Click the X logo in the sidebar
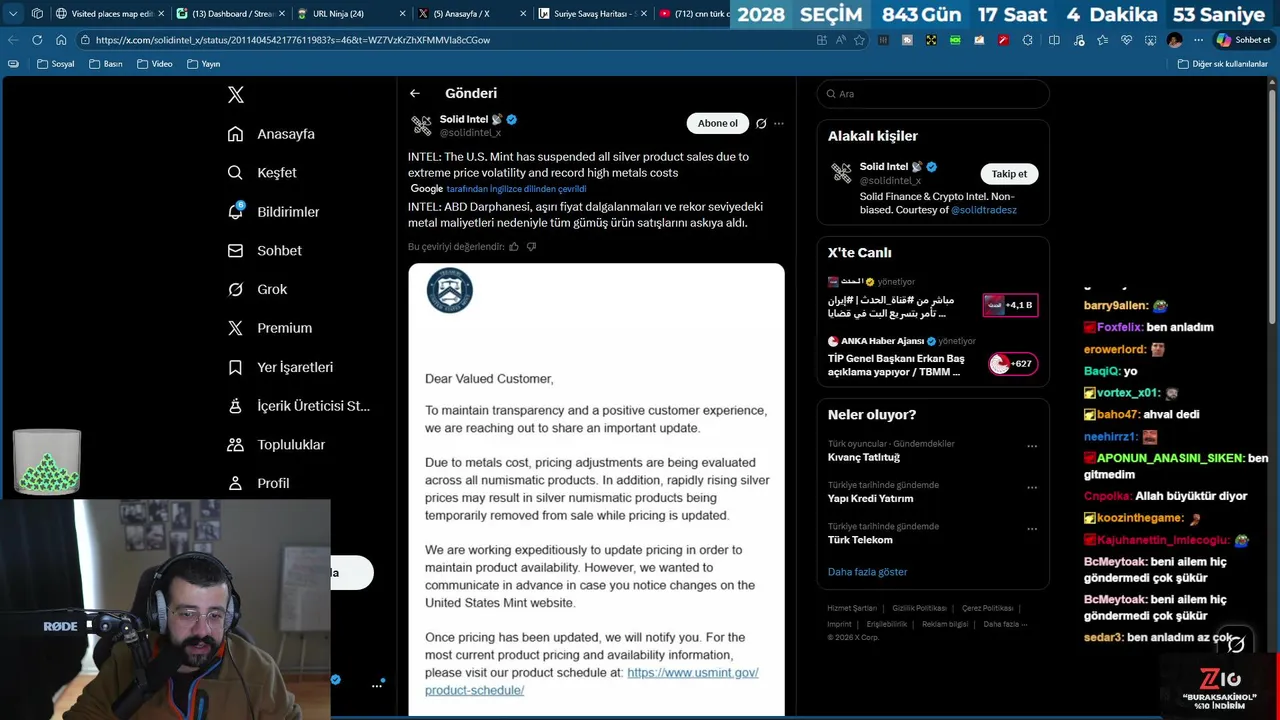This screenshot has width=1280, height=720. pos(236,95)
